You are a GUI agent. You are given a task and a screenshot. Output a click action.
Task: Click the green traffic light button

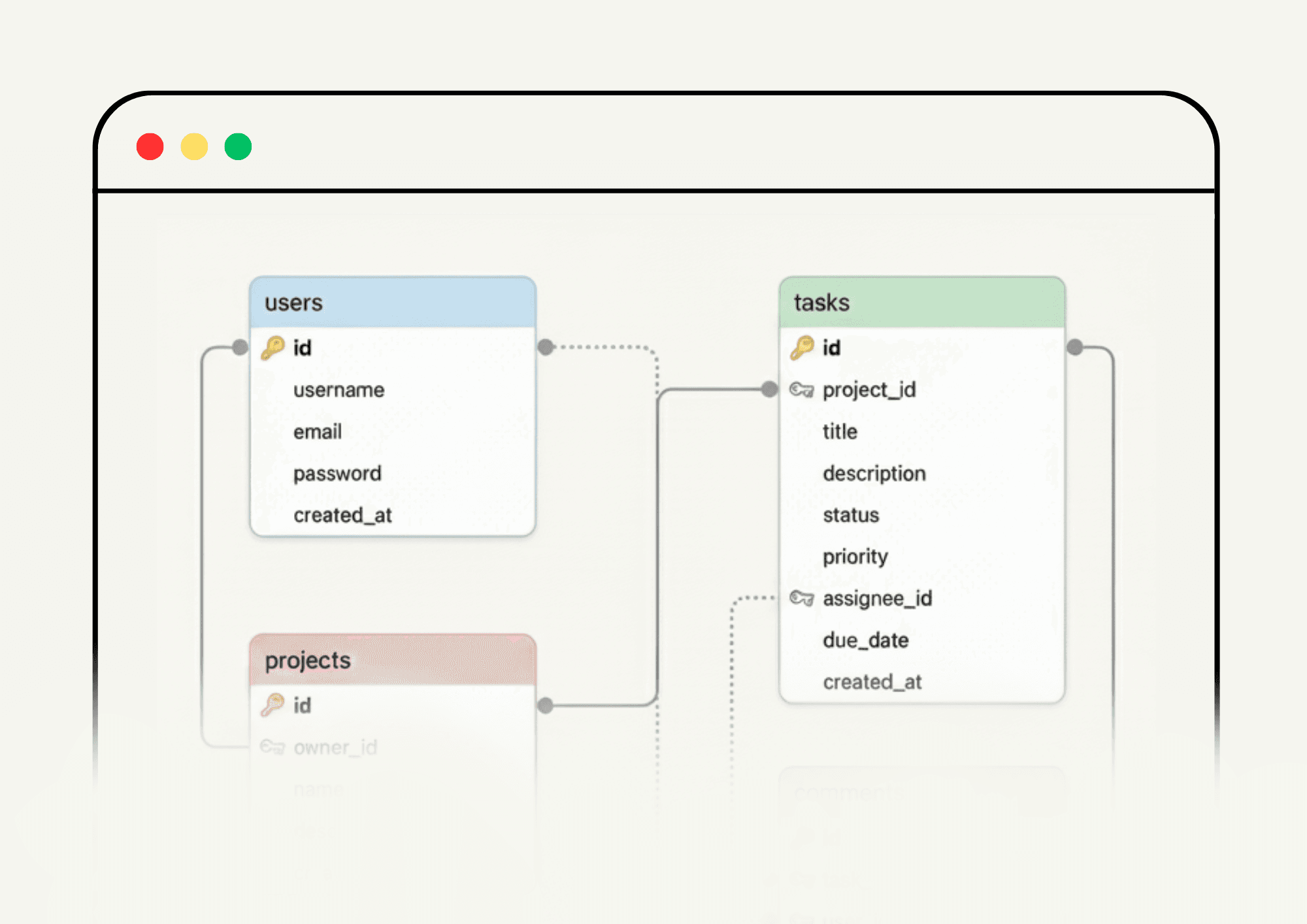coord(237,146)
